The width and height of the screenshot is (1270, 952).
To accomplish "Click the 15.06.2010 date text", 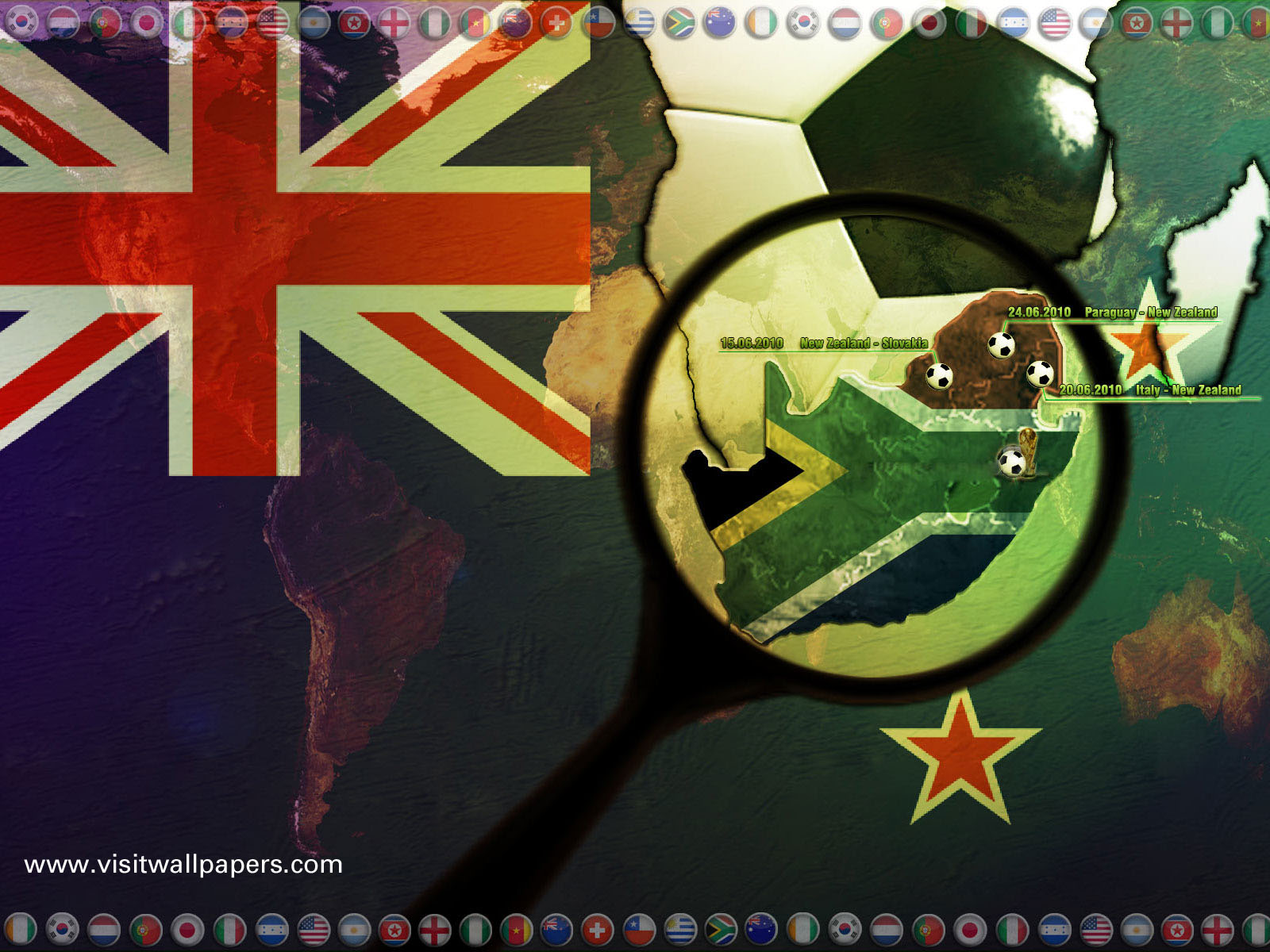I will (751, 344).
